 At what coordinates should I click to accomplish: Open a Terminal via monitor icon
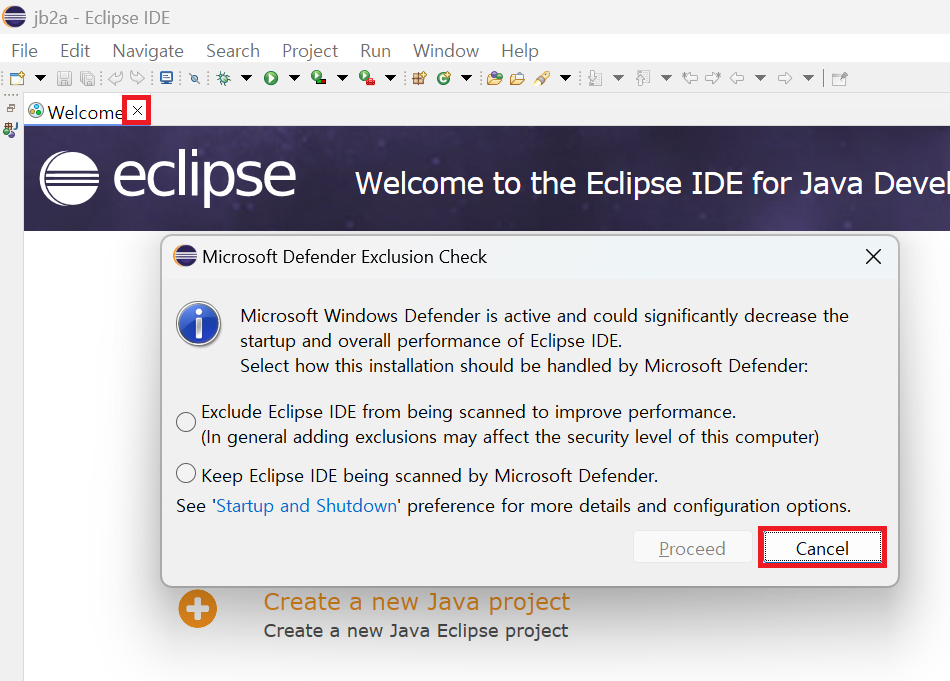coord(167,78)
